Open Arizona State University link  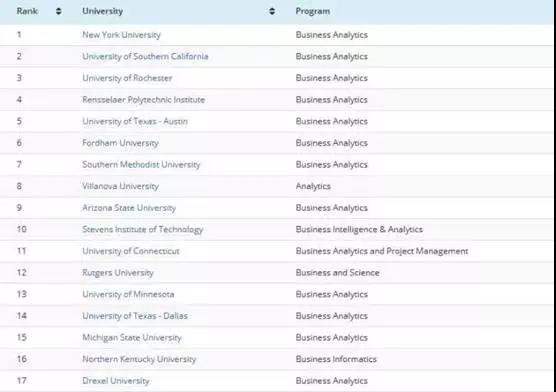click(129, 208)
